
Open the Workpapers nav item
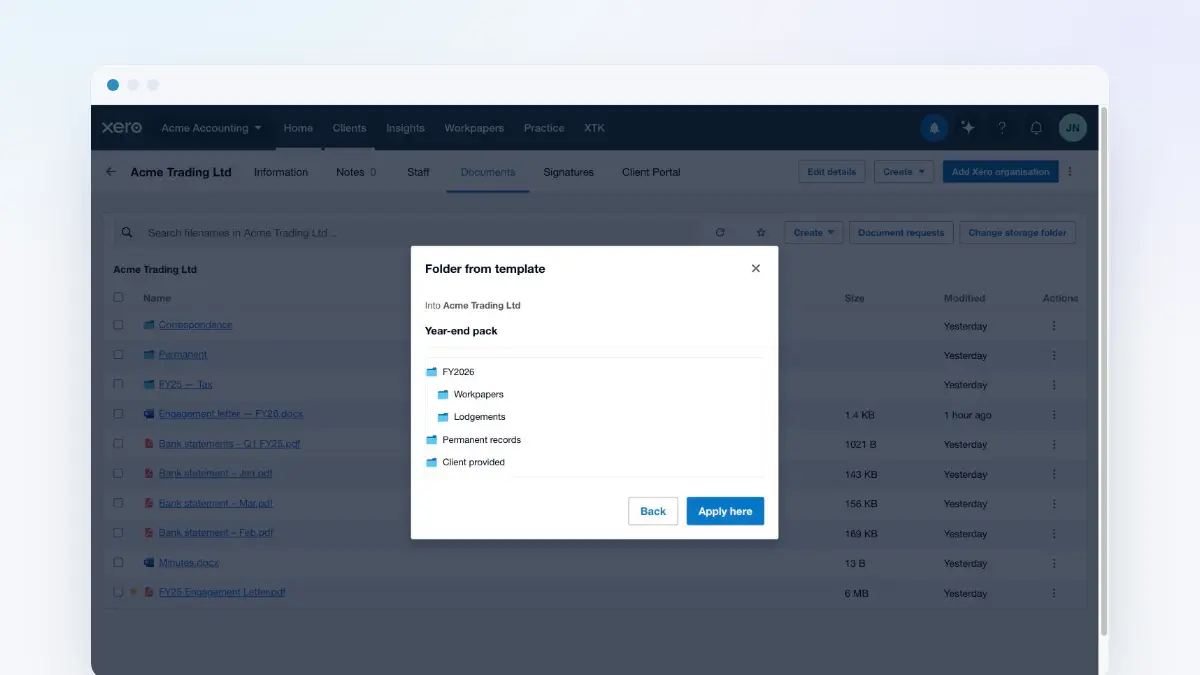474,128
